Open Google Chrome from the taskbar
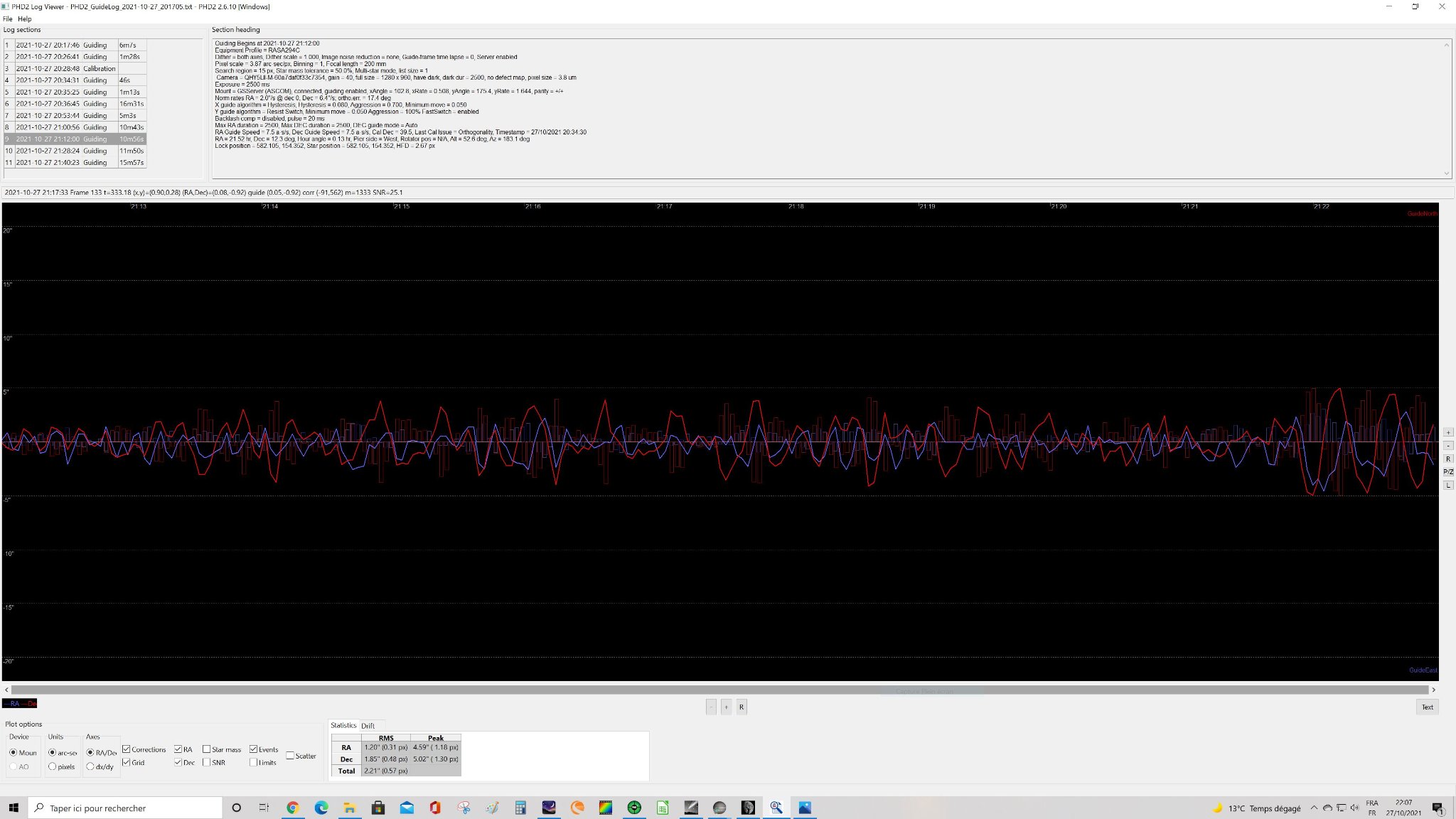The width and height of the screenshot is (1456, 819). 292,808
